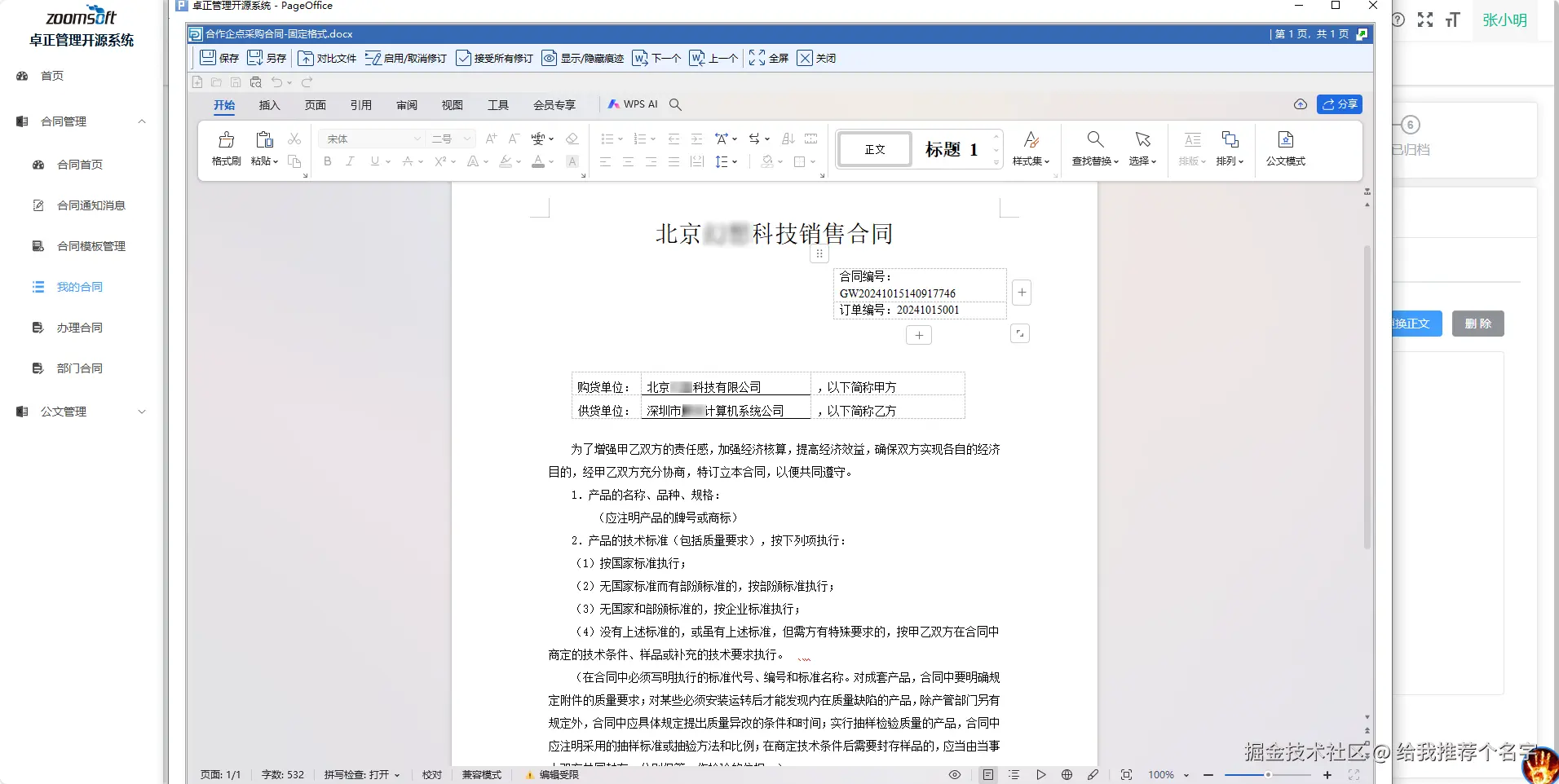Switch to the 插入 ribbon tab
The image size is (1559, 784).
click(269, 105)
